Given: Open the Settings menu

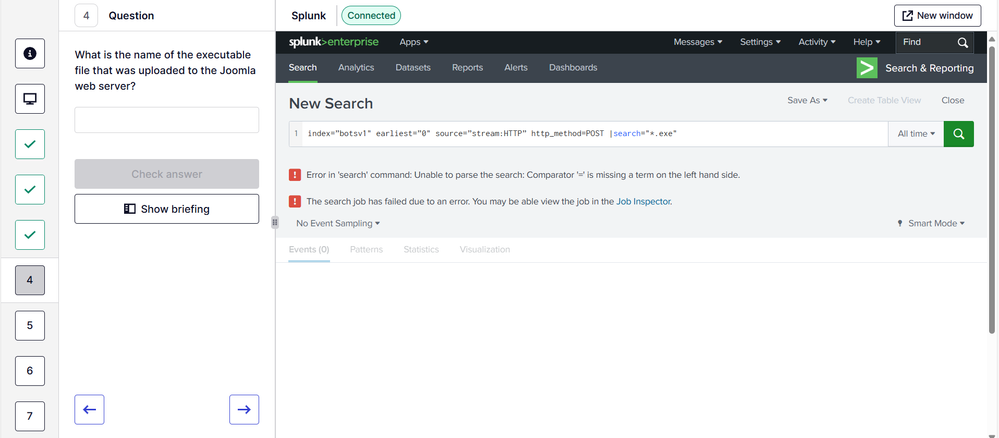Looking at the screenshot, I should click(x=760, y=42).
